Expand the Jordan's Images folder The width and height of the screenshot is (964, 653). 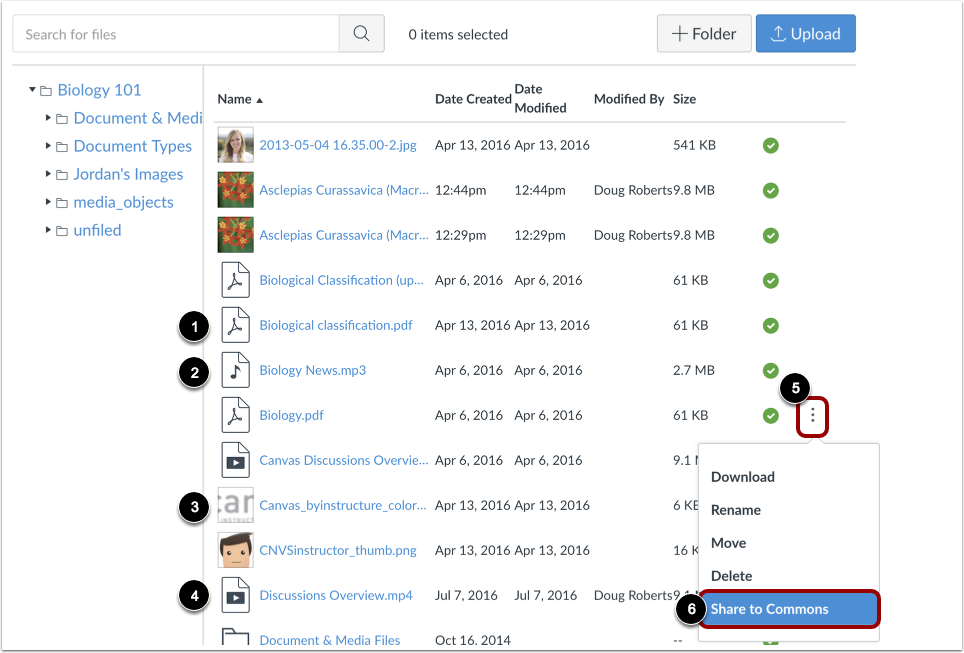point(48,174)
